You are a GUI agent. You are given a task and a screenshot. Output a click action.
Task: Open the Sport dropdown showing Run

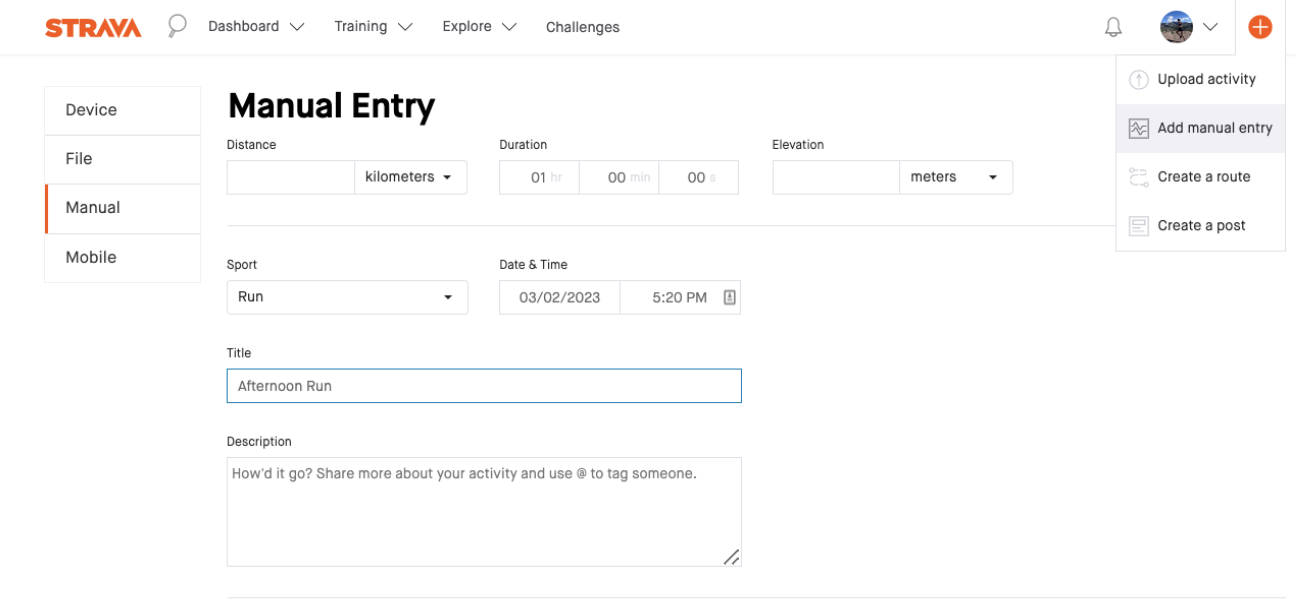tap(347, 297)
